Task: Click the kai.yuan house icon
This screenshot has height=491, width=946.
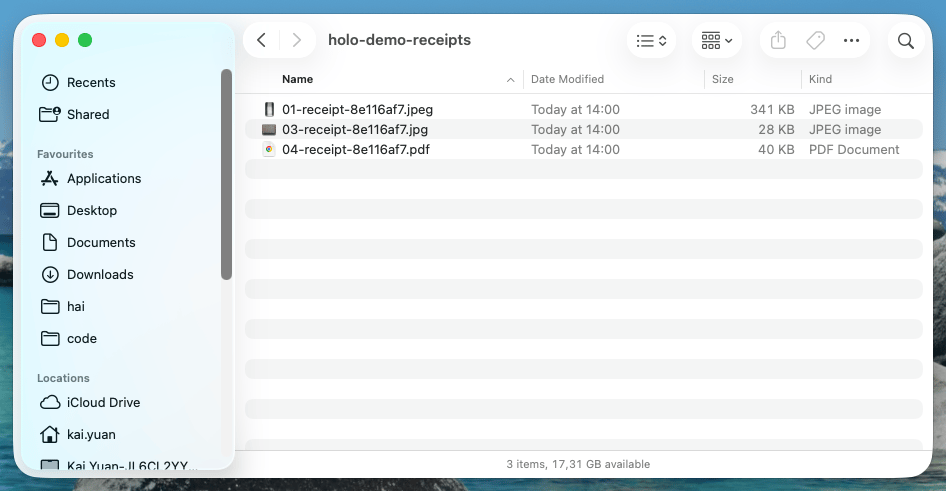Action: [x=49, y=434]
